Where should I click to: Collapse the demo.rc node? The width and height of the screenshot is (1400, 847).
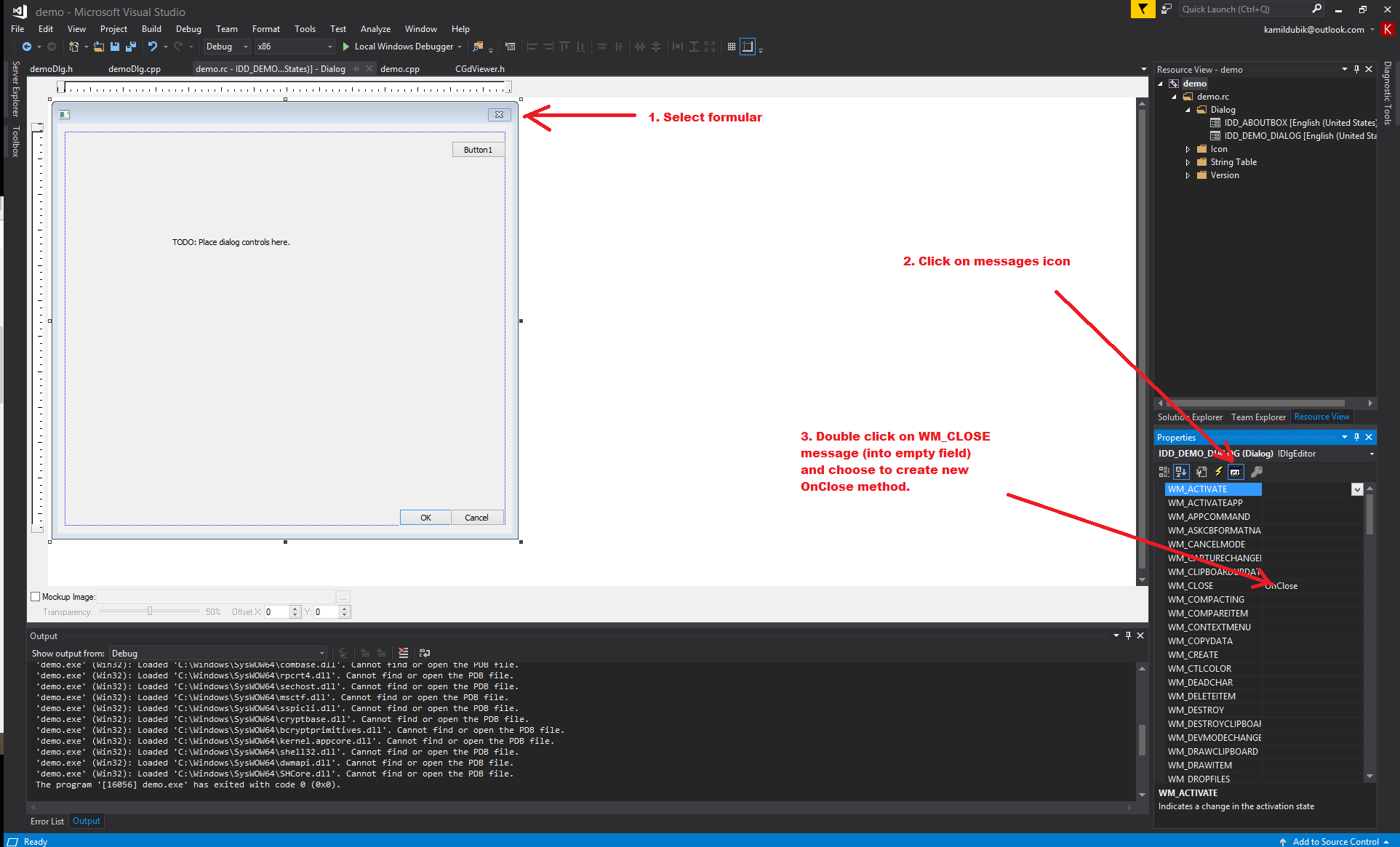tap(1174, 97)
